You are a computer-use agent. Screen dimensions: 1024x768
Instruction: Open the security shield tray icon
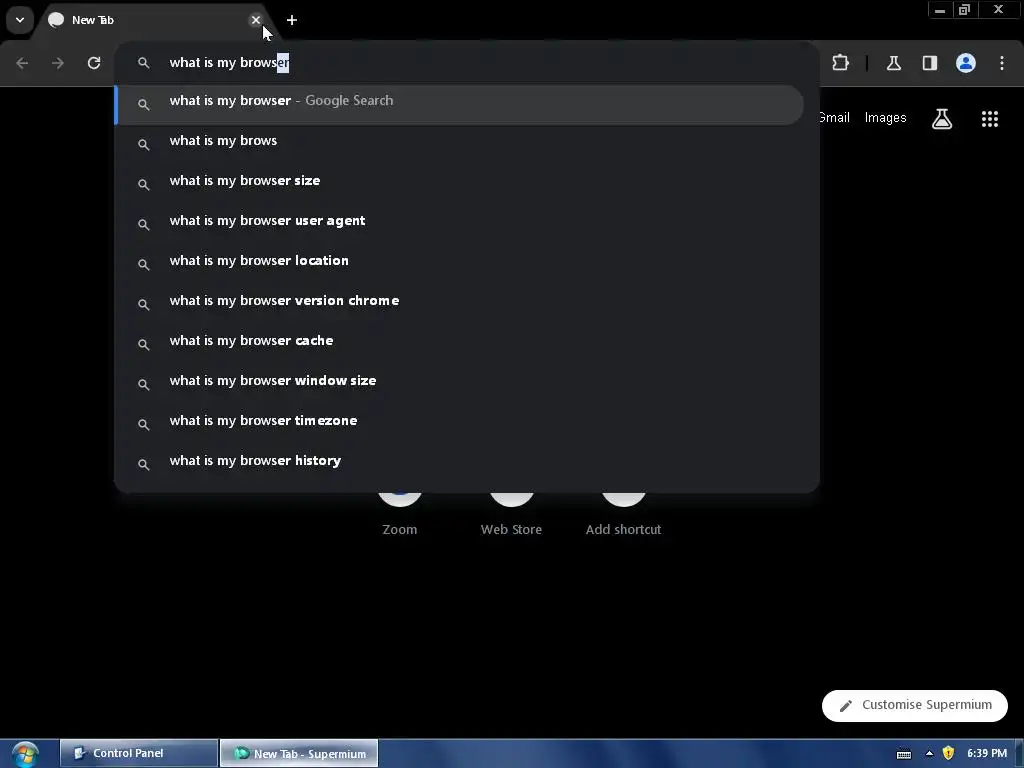pos(948,754)
